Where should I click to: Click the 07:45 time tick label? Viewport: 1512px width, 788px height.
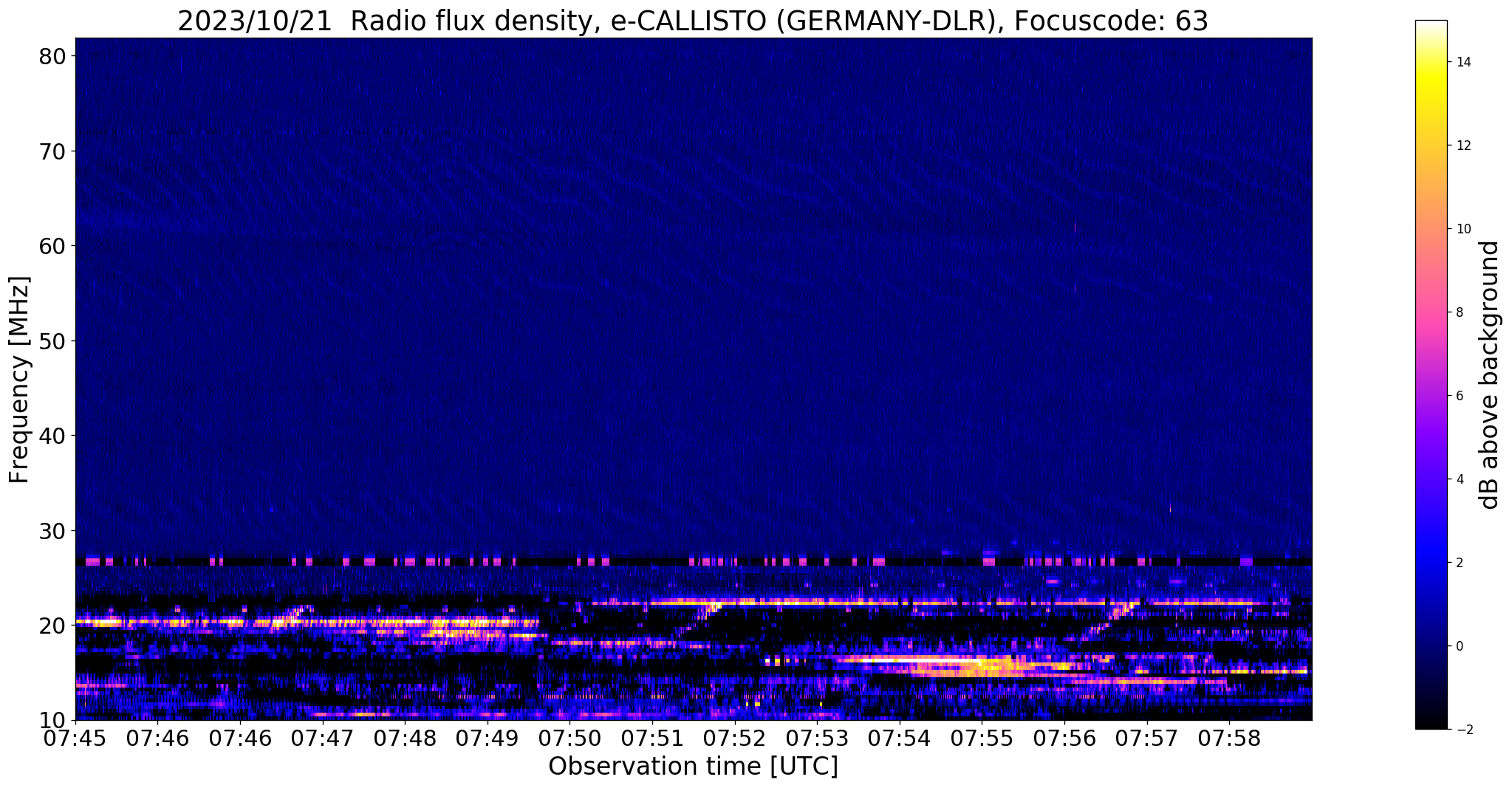pos(75,738)
